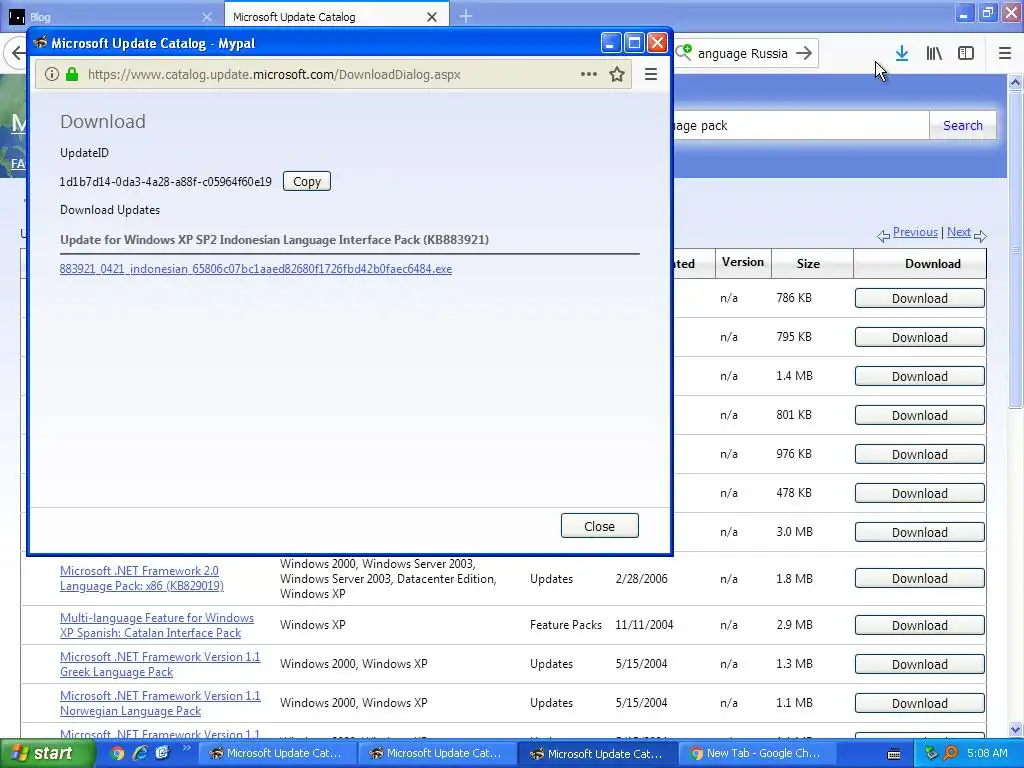Select third Microsoft Update Cat taskbar item
This screenshot has height=768, width=1024.
pos(598,754)
